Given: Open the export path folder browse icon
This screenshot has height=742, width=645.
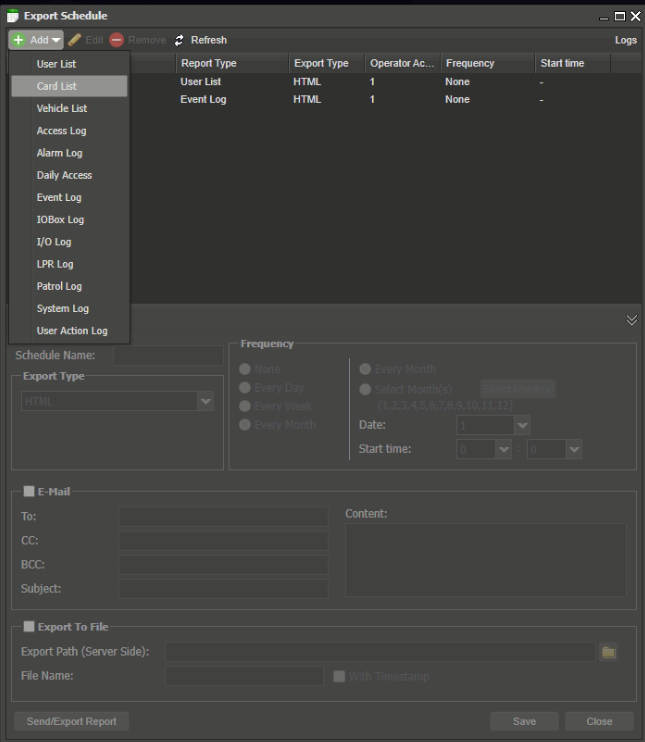Looking at the screenshot, I should (x=609, y=652).
